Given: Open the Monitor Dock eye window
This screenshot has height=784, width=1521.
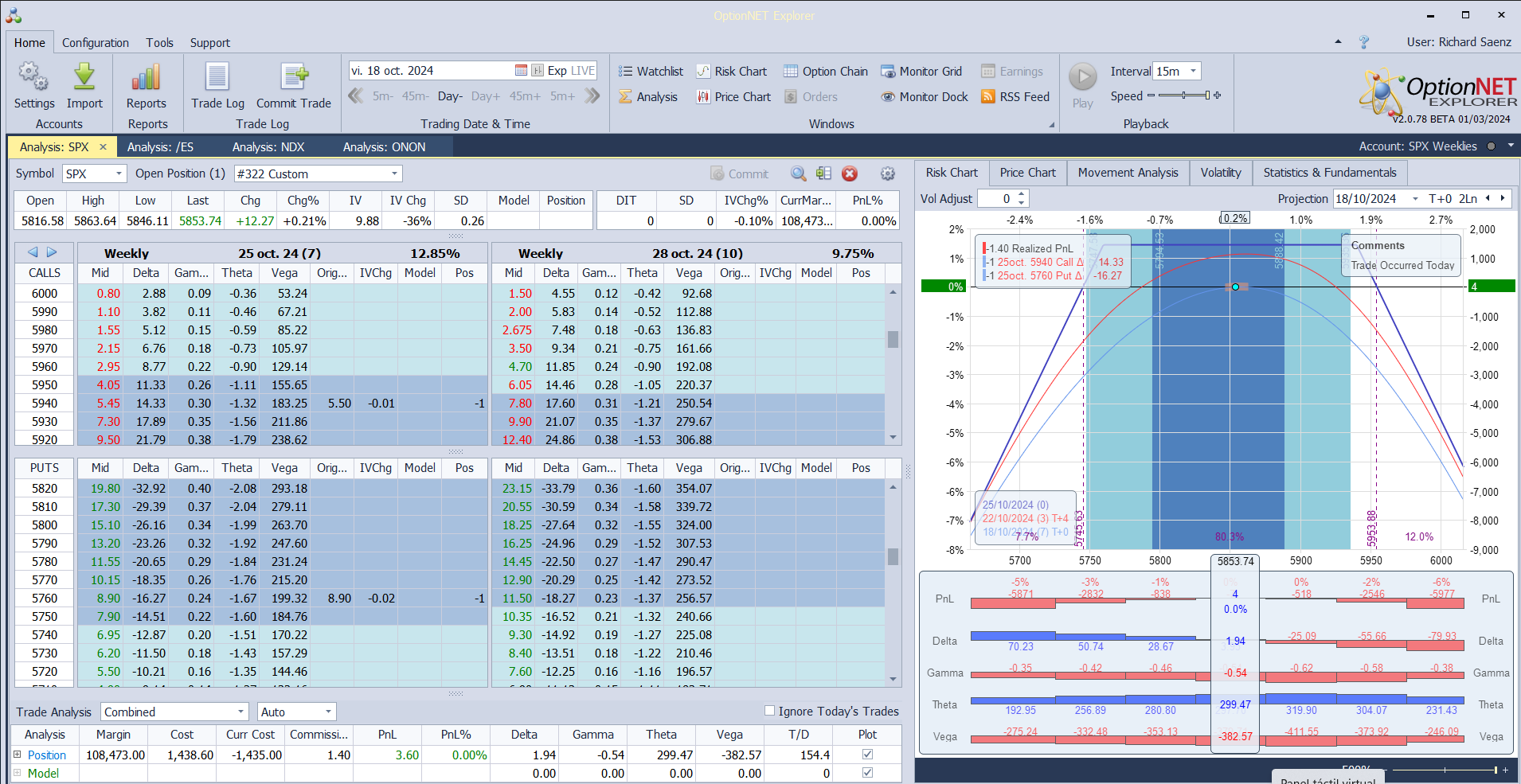Looking at the screenshot, I should pyautogui.click(x=925, y=97).
